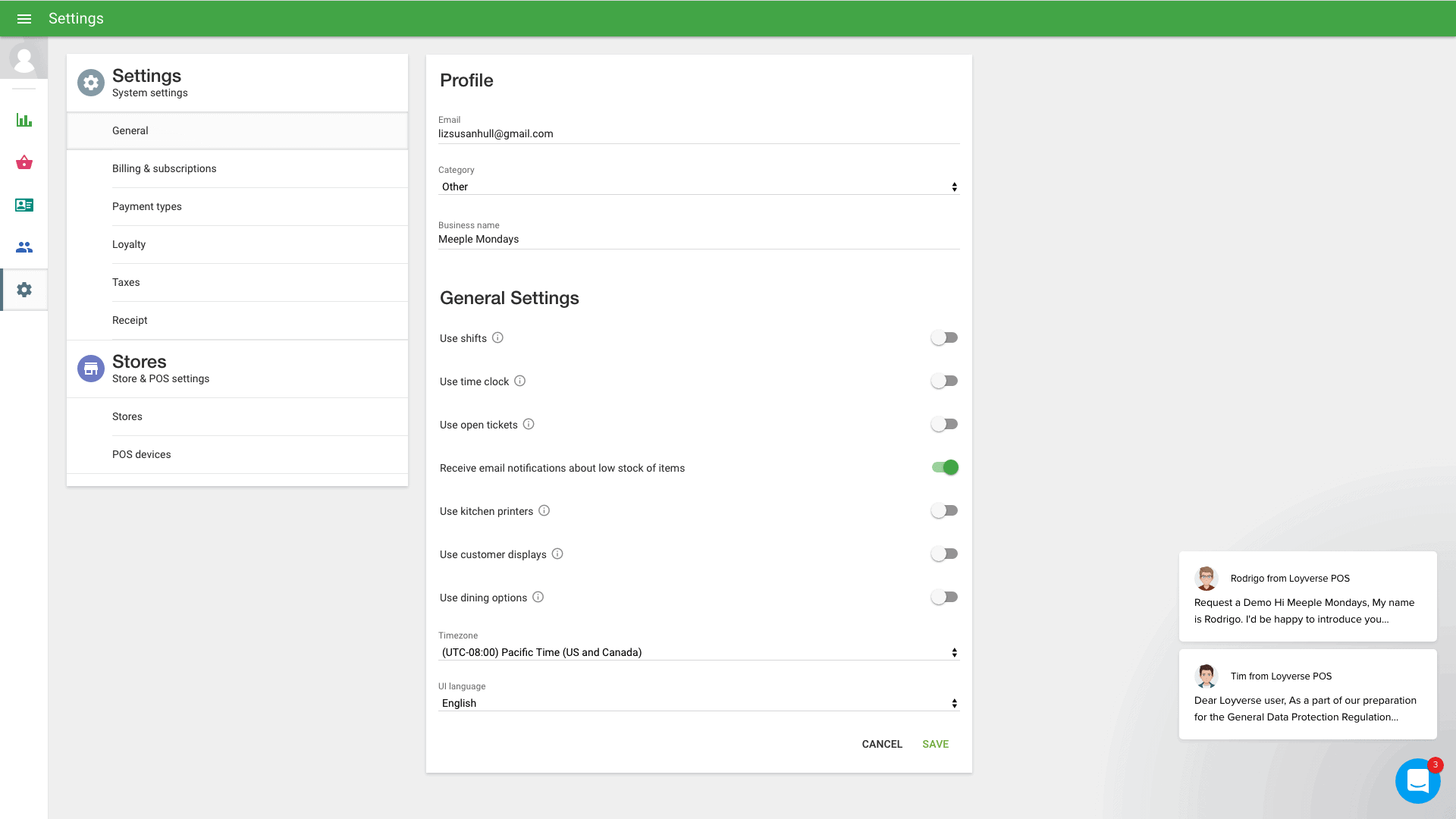Screen dimensions: 1456x819
Task: Click the Settings title in top bar
Action: point(76,18)
